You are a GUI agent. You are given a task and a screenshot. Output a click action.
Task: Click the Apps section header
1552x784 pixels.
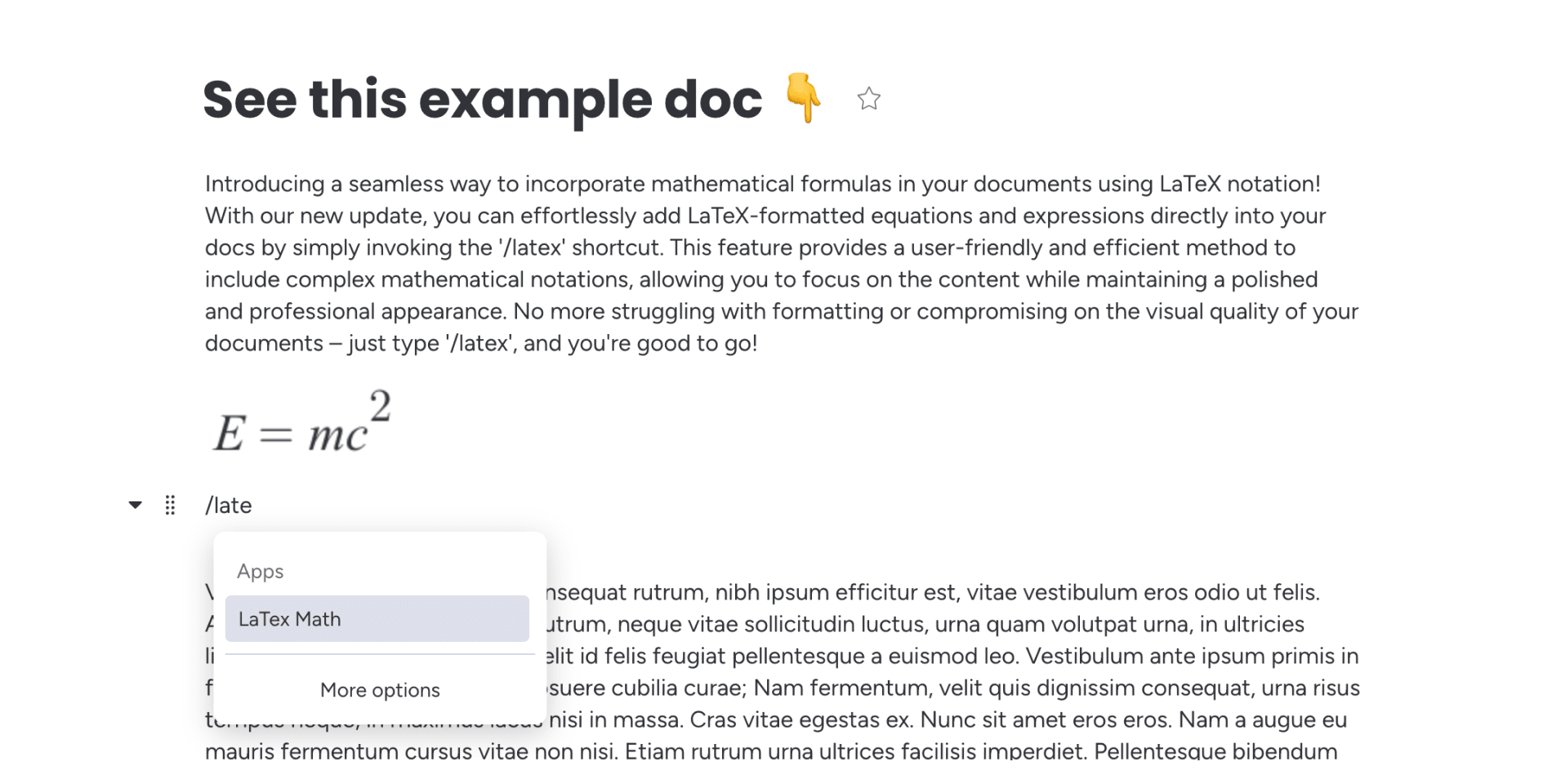pos(261,572)
